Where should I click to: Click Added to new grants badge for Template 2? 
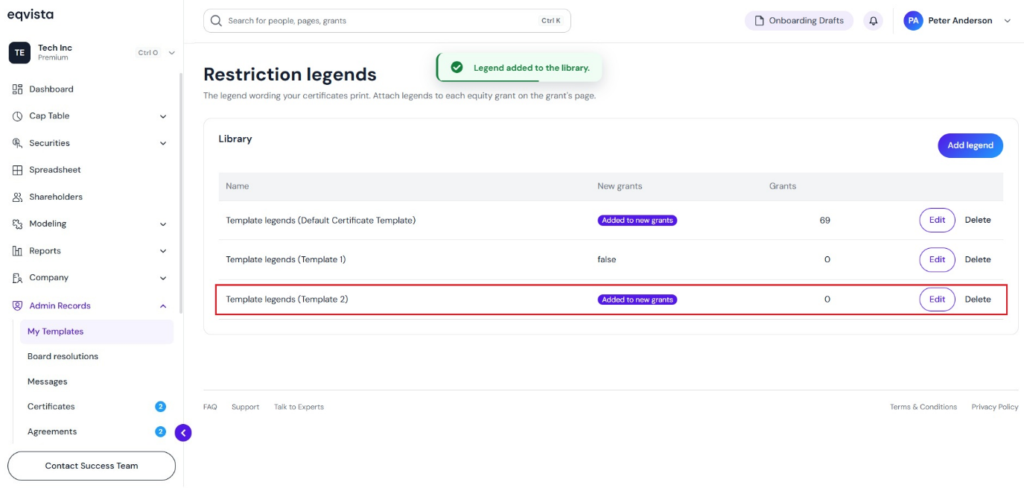(x=637, y=300)
